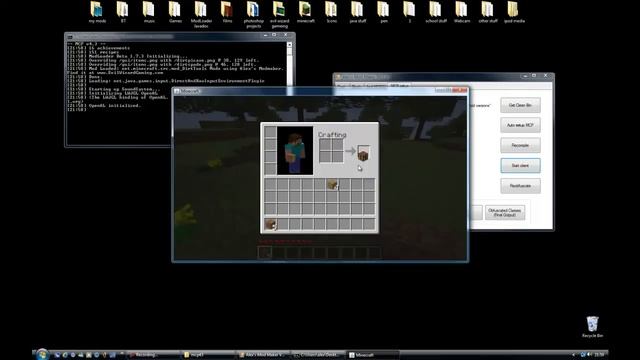Click the Windows Start orb
Viewport: 640px width, 360px height.
click(42, 354)
